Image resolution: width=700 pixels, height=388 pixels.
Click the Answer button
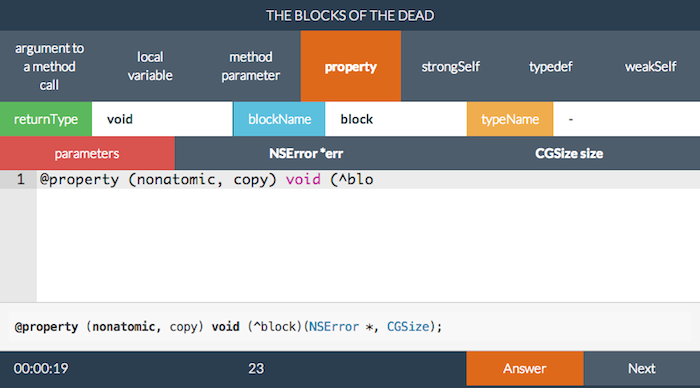click(525, 368)
